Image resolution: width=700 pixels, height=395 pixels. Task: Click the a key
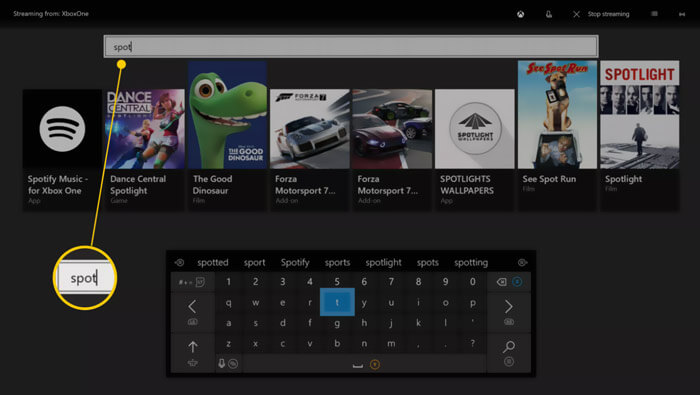tap(229, 323)
